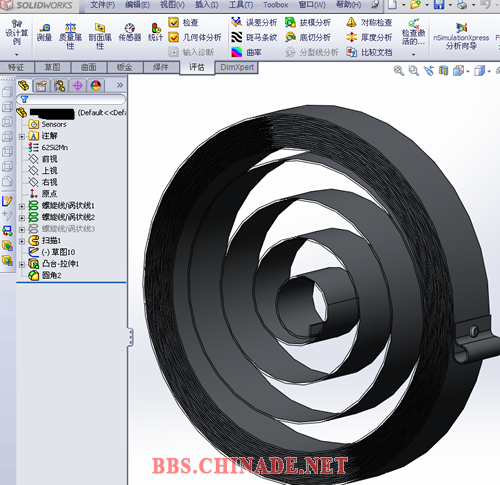The height and width of the screenshot is (485, 500).
Task: Expand the 凸台-拉伸1 feature node
Action: (22, 265)
